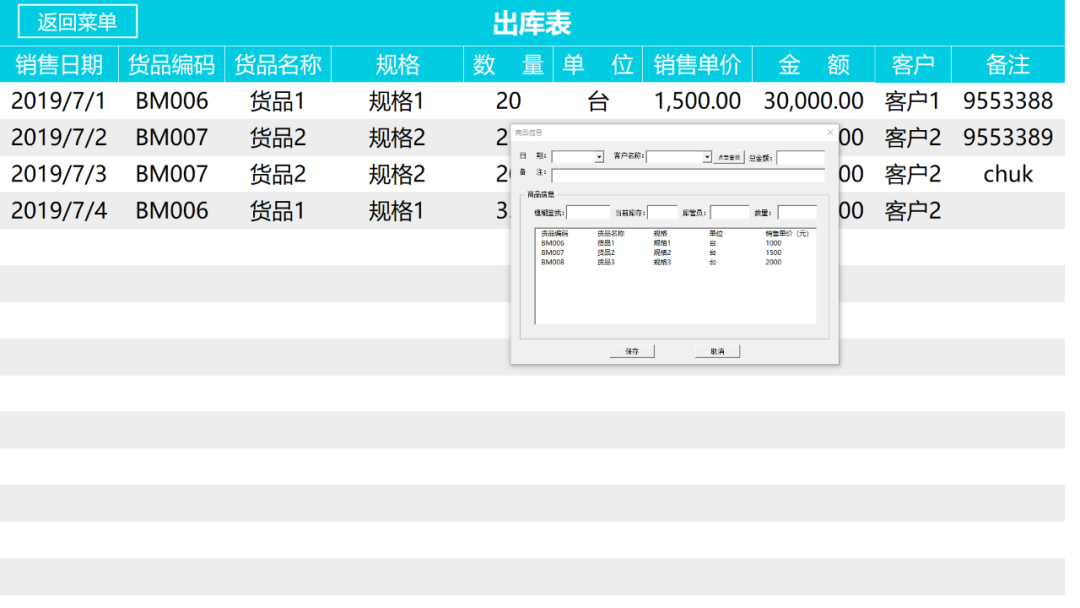The height and width of the screenshot is (608, 1080).
Task: Click the button next to 客户名称 dropdown
Action: pyautogui.click(x=729, y=158)
